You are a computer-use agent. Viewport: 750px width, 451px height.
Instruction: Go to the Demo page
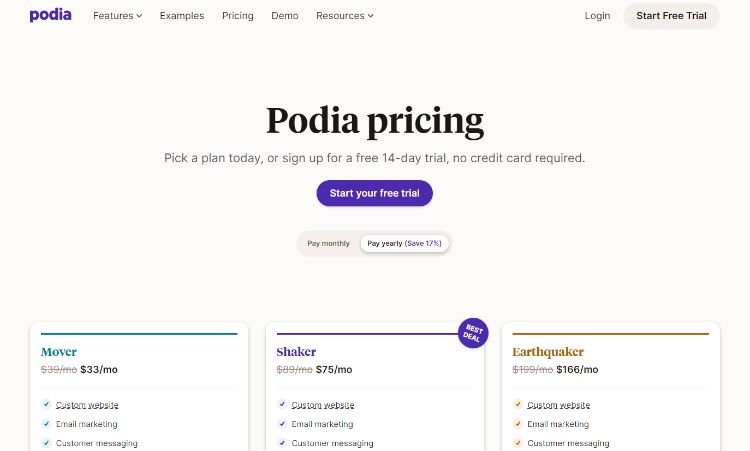pyautogui.click(x=285, y=16)
